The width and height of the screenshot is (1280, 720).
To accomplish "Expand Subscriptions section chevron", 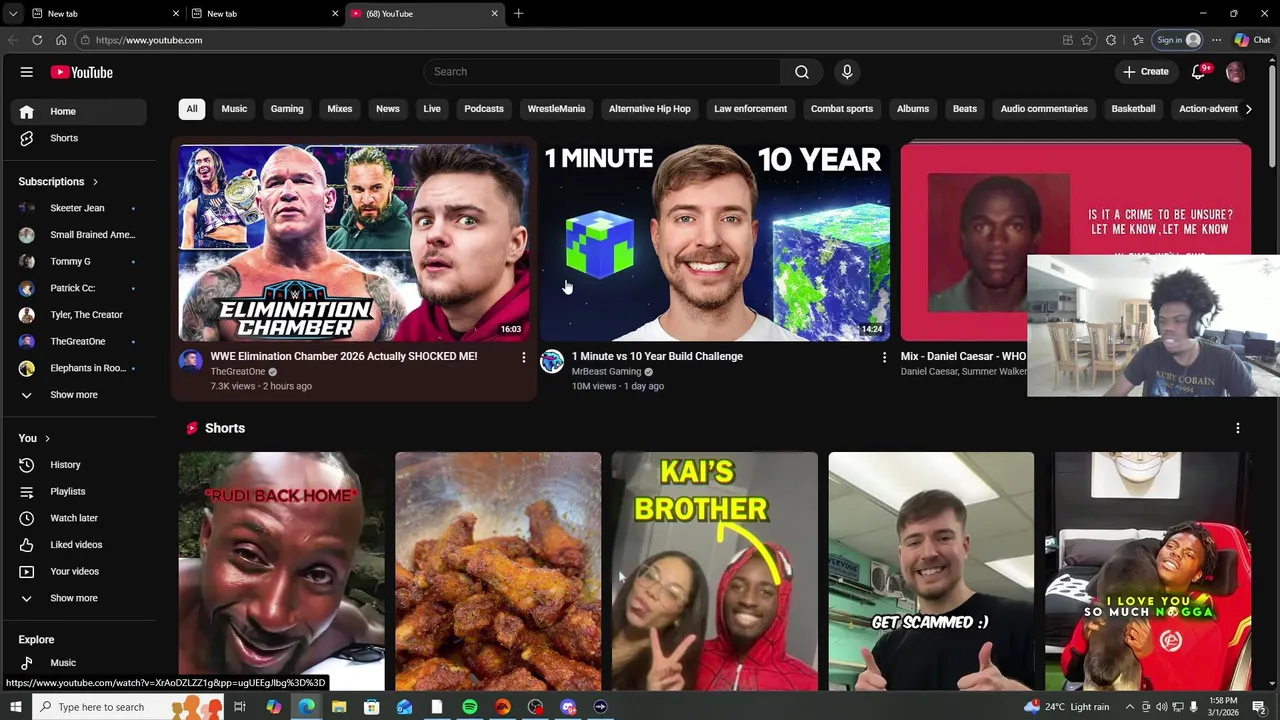I will point(95,182).
